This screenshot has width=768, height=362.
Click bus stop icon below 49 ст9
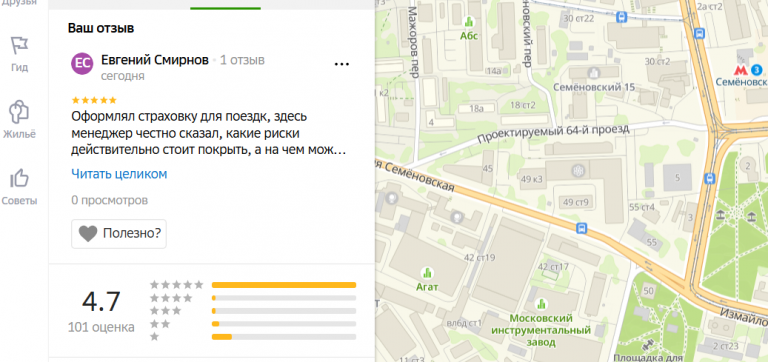tap(581, 228)
